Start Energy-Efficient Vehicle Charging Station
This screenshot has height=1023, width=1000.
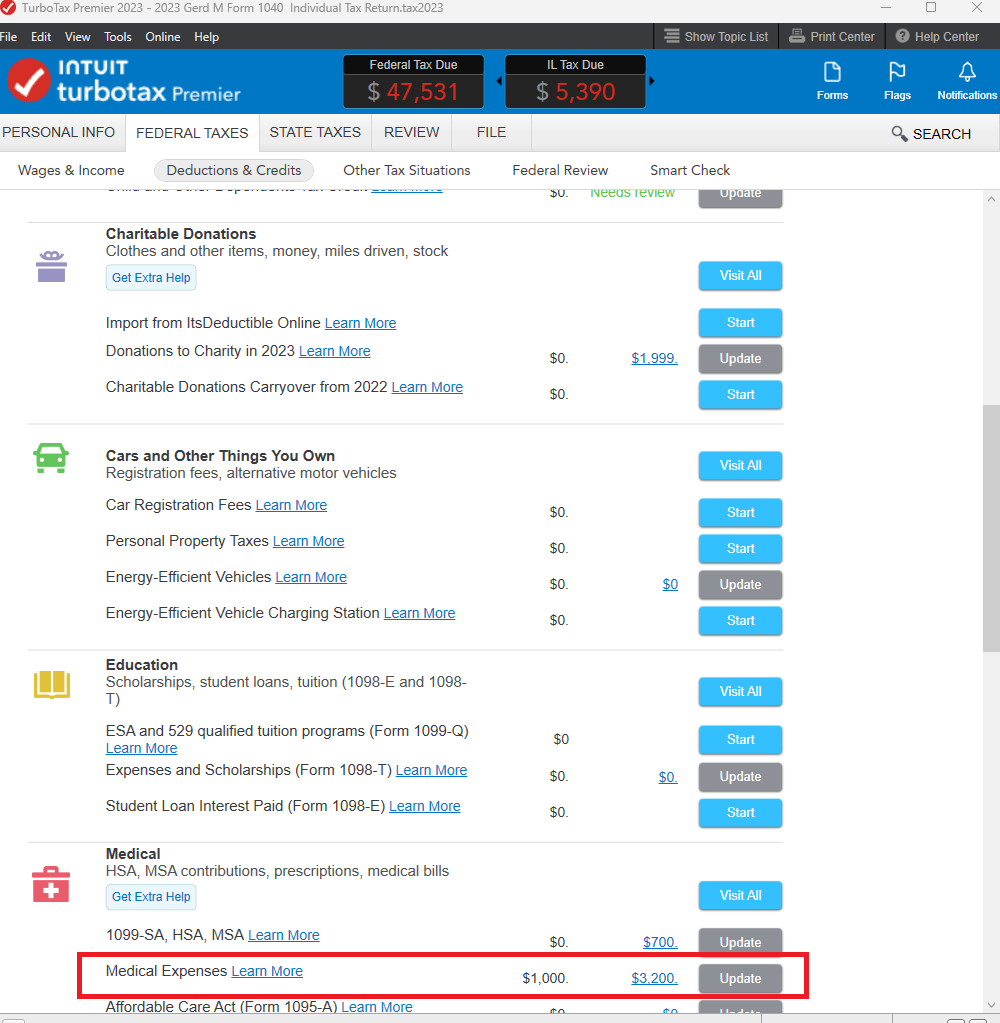[740, 620]
